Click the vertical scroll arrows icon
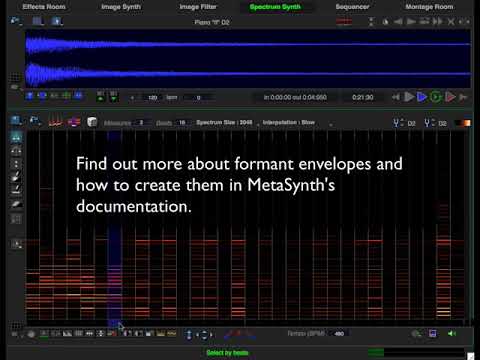 [x=189, y=334]
